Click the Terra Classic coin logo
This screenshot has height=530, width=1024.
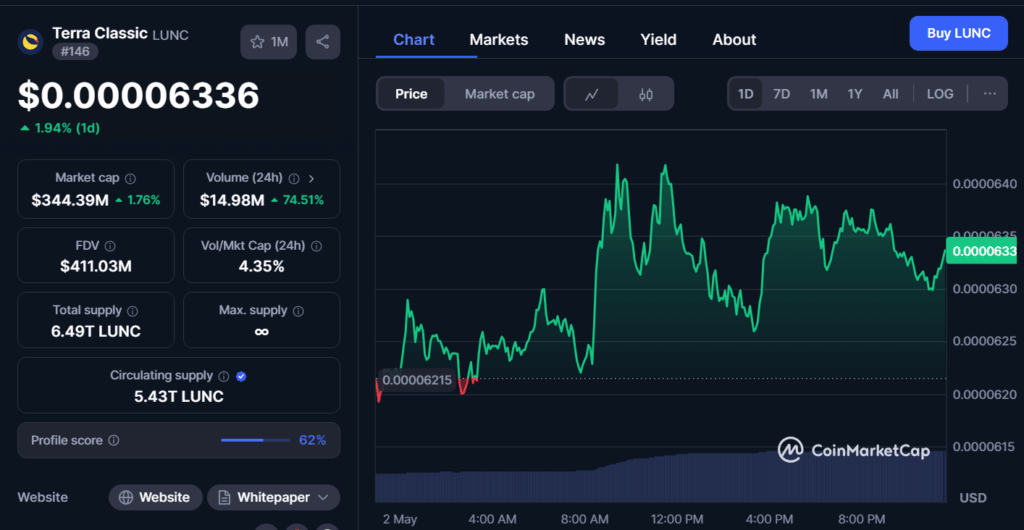(30, 42)
